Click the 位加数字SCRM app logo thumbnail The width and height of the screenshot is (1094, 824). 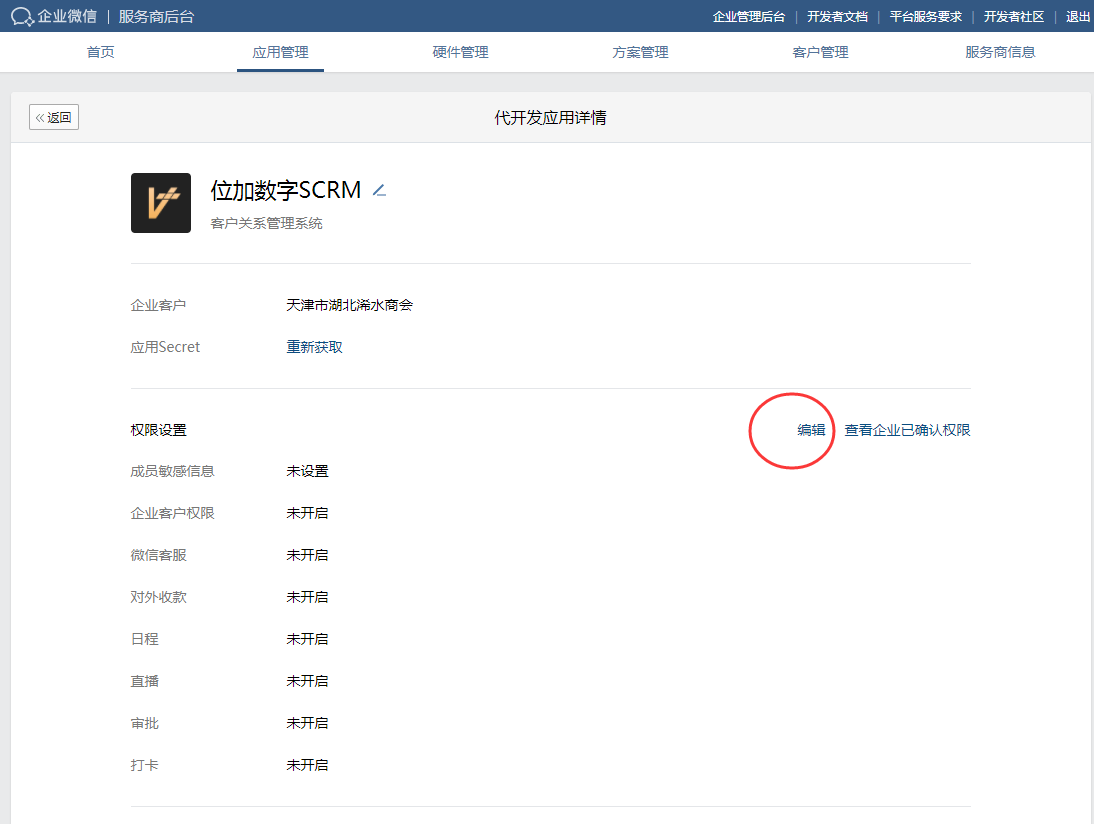(160, 202)
